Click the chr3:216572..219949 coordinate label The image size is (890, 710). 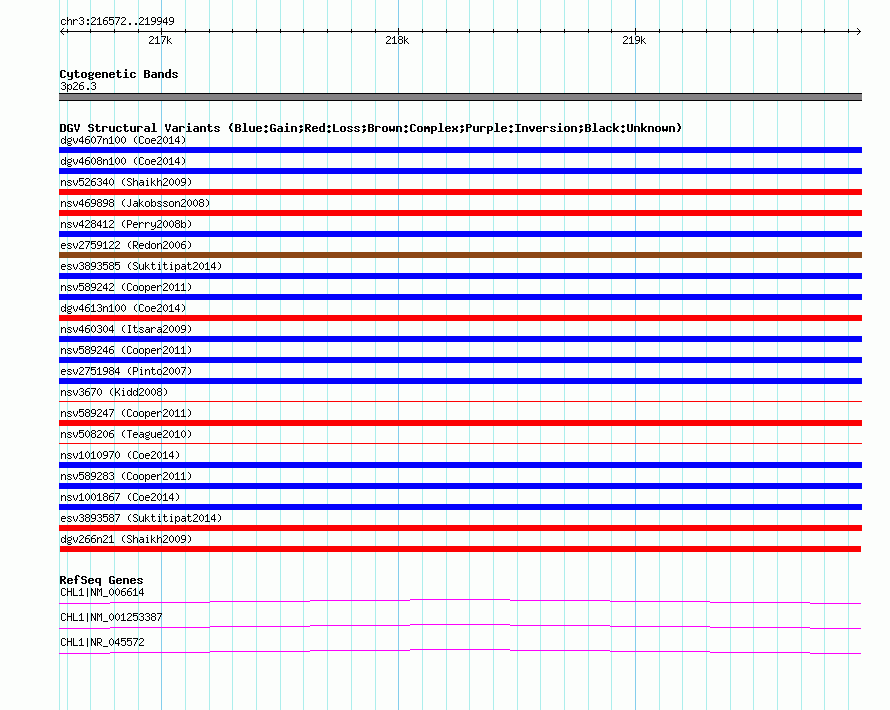point(117,22)
